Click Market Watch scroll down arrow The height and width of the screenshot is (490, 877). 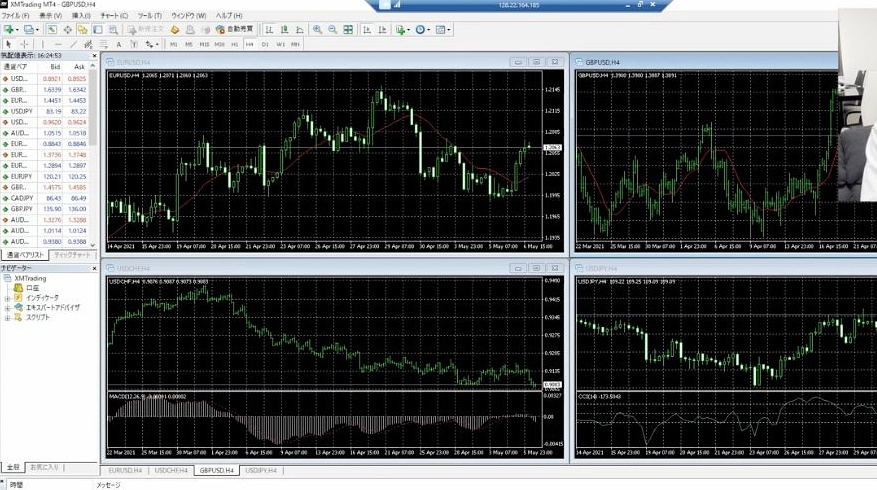pos(93,245)
